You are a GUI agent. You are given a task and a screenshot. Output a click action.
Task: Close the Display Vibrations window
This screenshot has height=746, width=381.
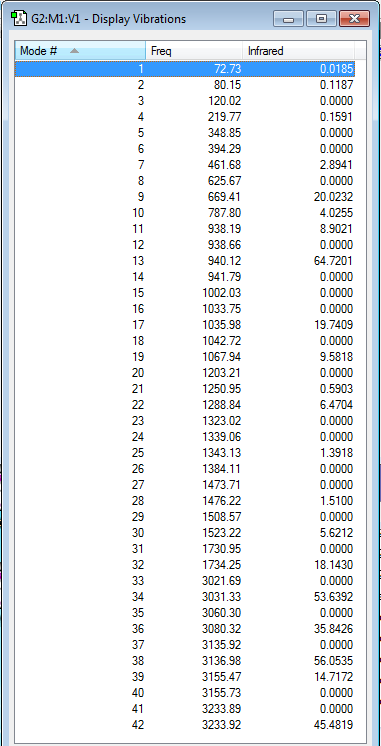tap(354, 19)
